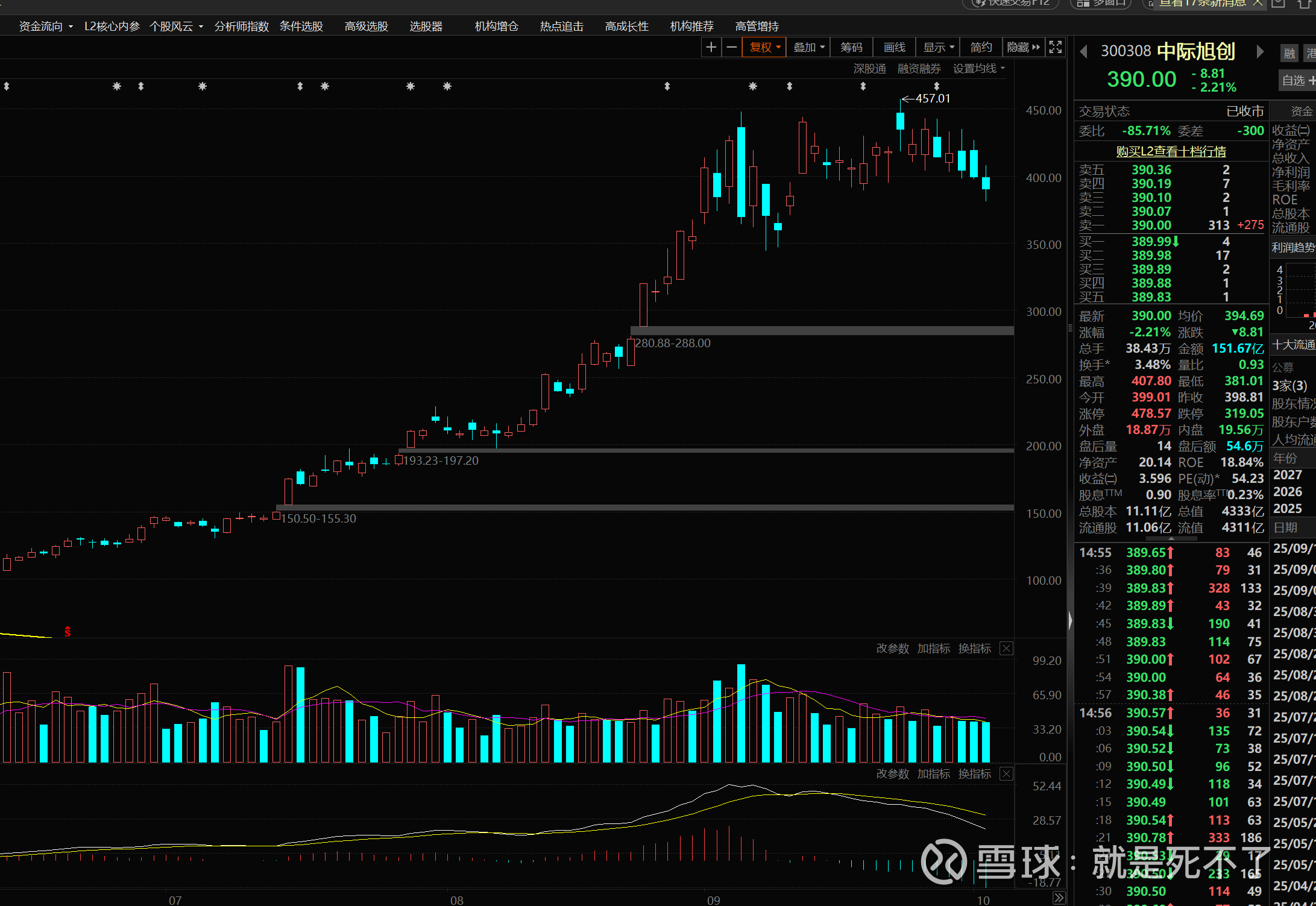
Task: Close the volume indicator panel
Action: pyautogui.click(x=1006, y=649)
